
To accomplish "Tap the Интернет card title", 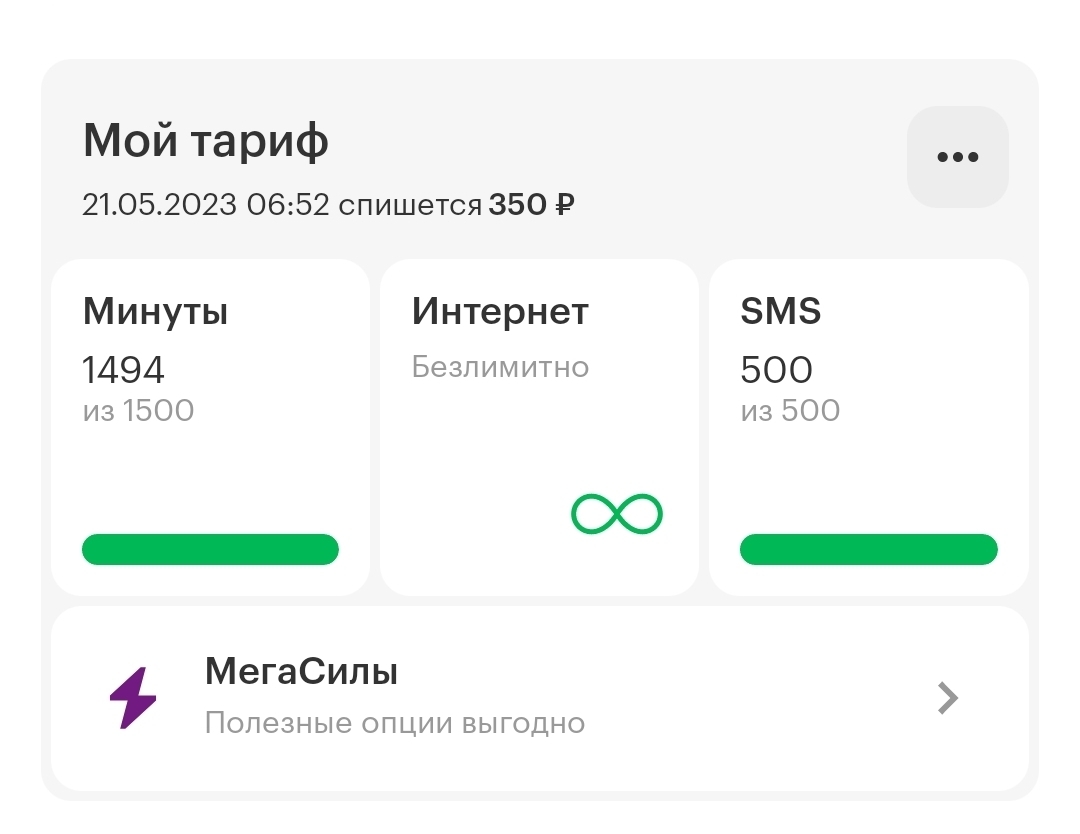I will [500, 312].
